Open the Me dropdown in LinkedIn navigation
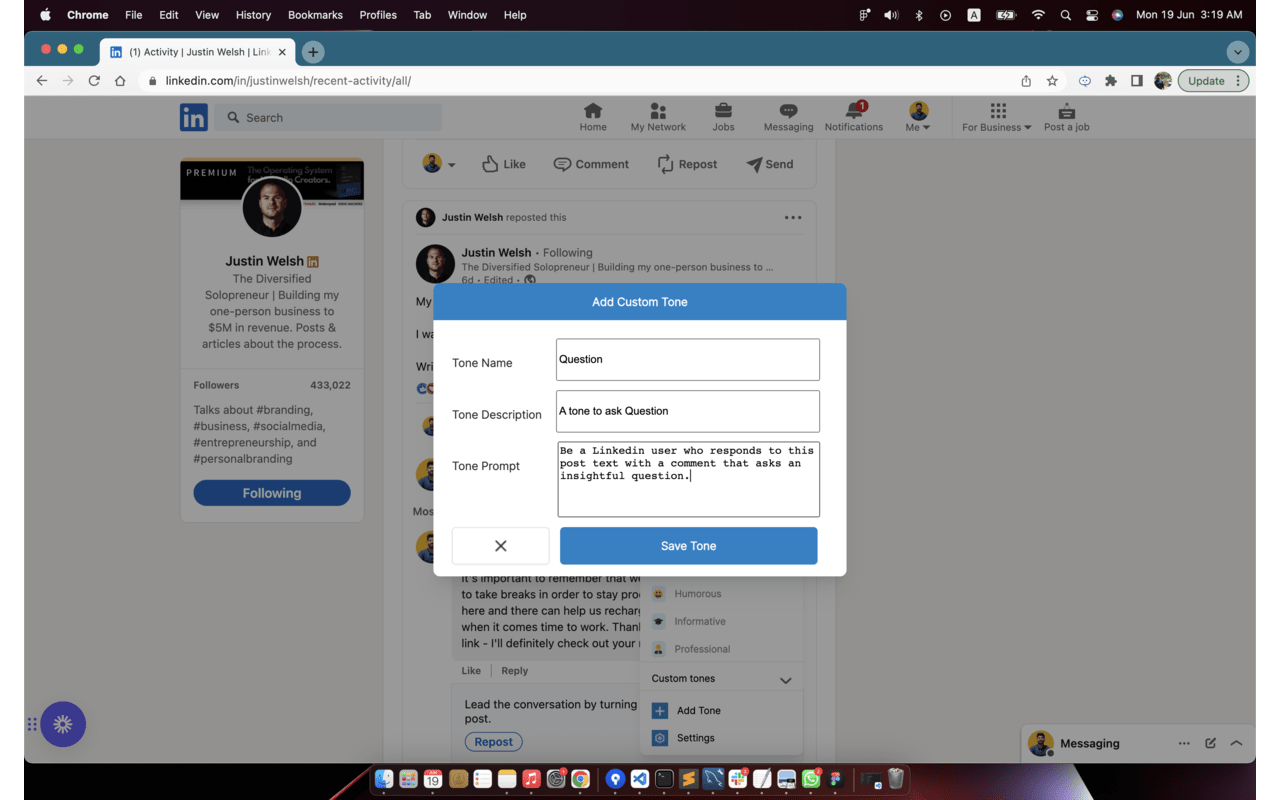This screenshot has height=800, width=1280. [x=918, y=116]
